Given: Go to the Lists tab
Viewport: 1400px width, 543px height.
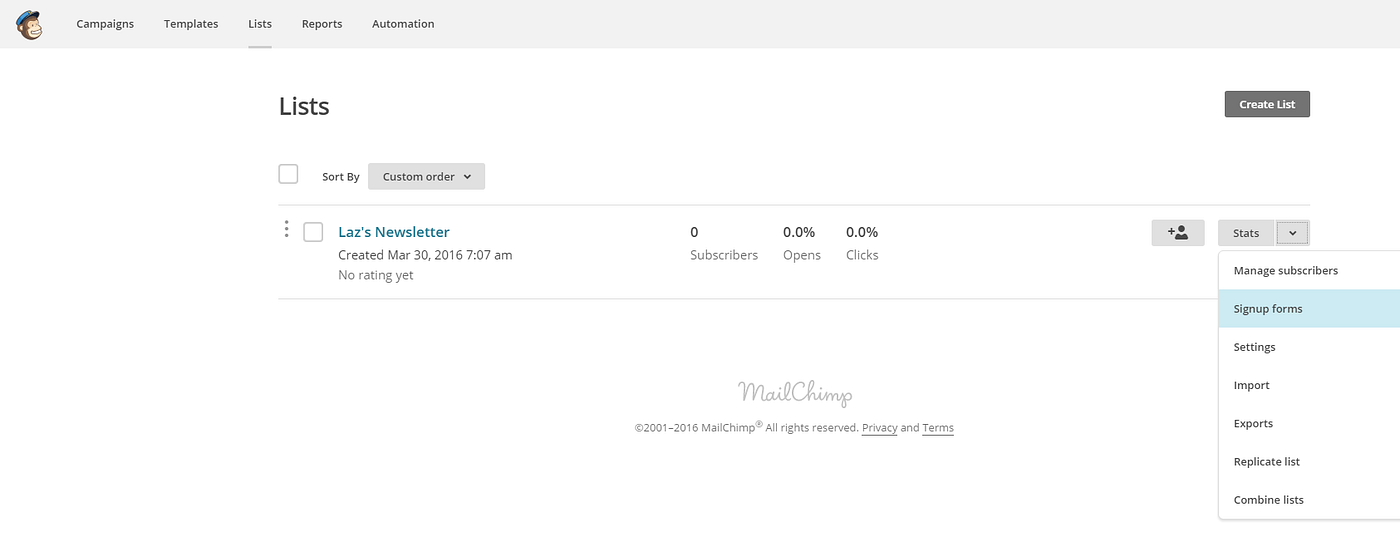Looking at the screenshot, I should pyautogui.click(x=260, y=24).
